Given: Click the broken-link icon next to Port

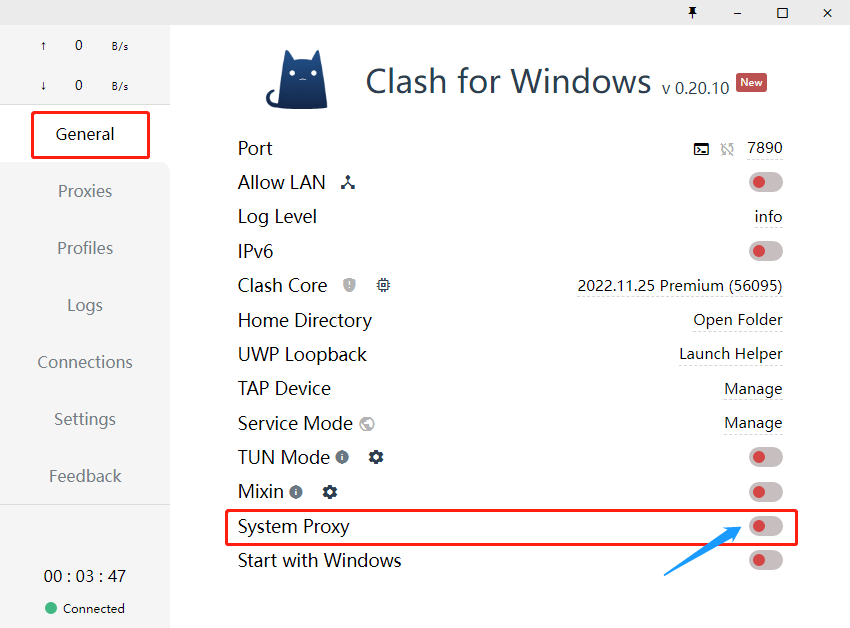Looking at the screenshot, I should tap(726, 148).
